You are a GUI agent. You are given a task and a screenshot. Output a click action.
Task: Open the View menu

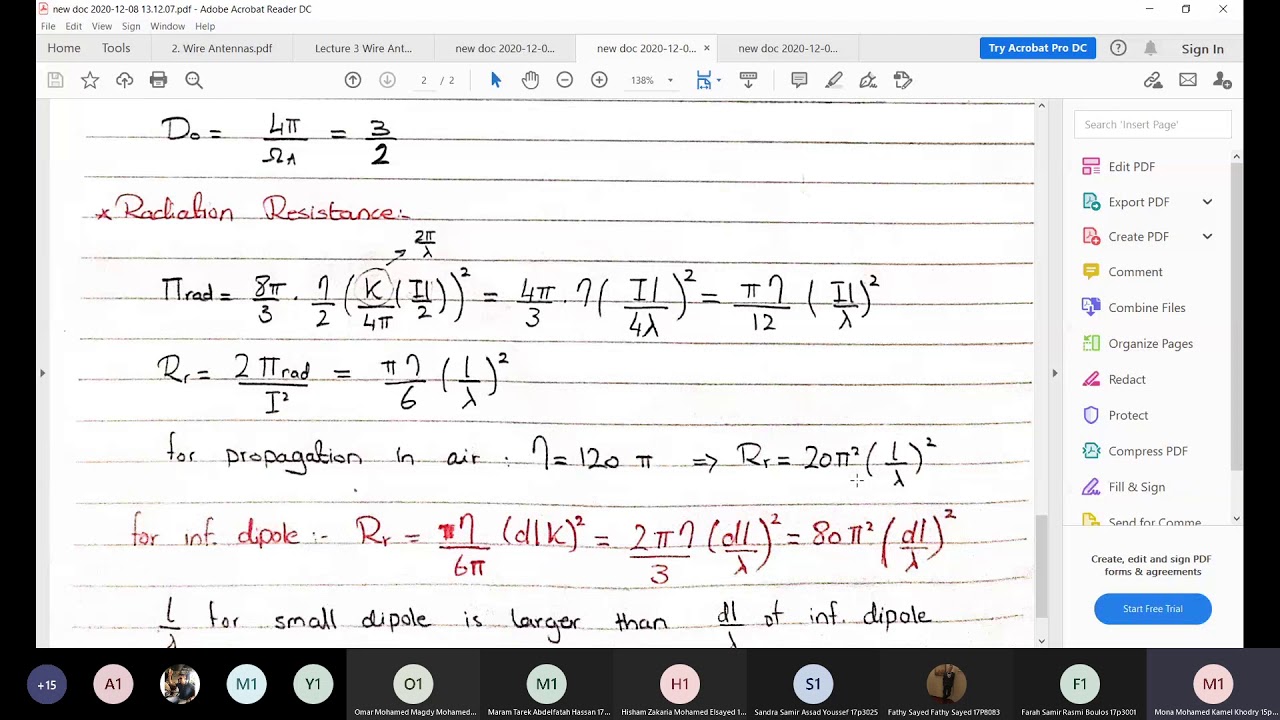(102, 26)
